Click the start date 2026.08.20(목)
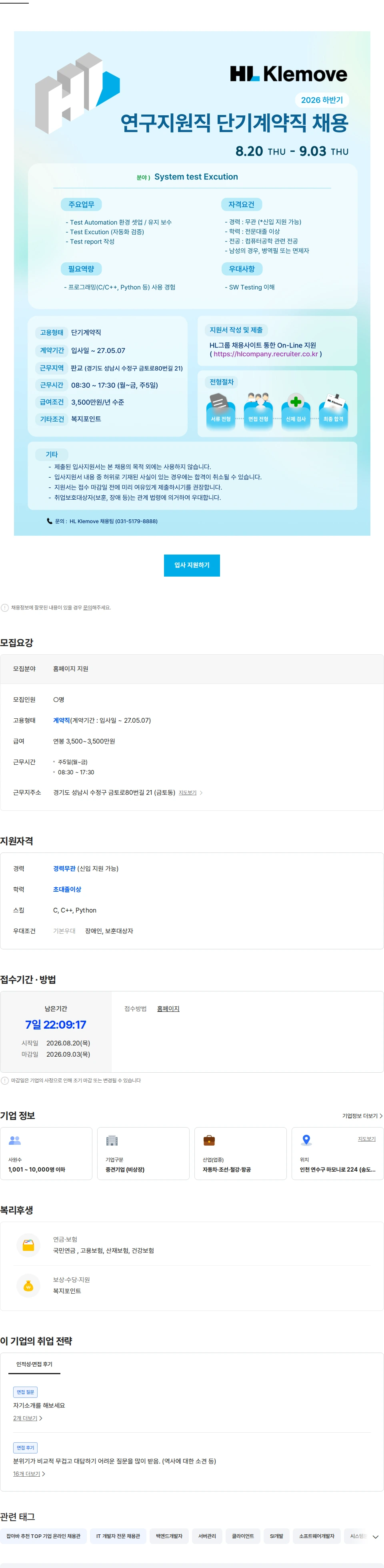This screenshot has height=1568, width=384. tap(68, 1043)
